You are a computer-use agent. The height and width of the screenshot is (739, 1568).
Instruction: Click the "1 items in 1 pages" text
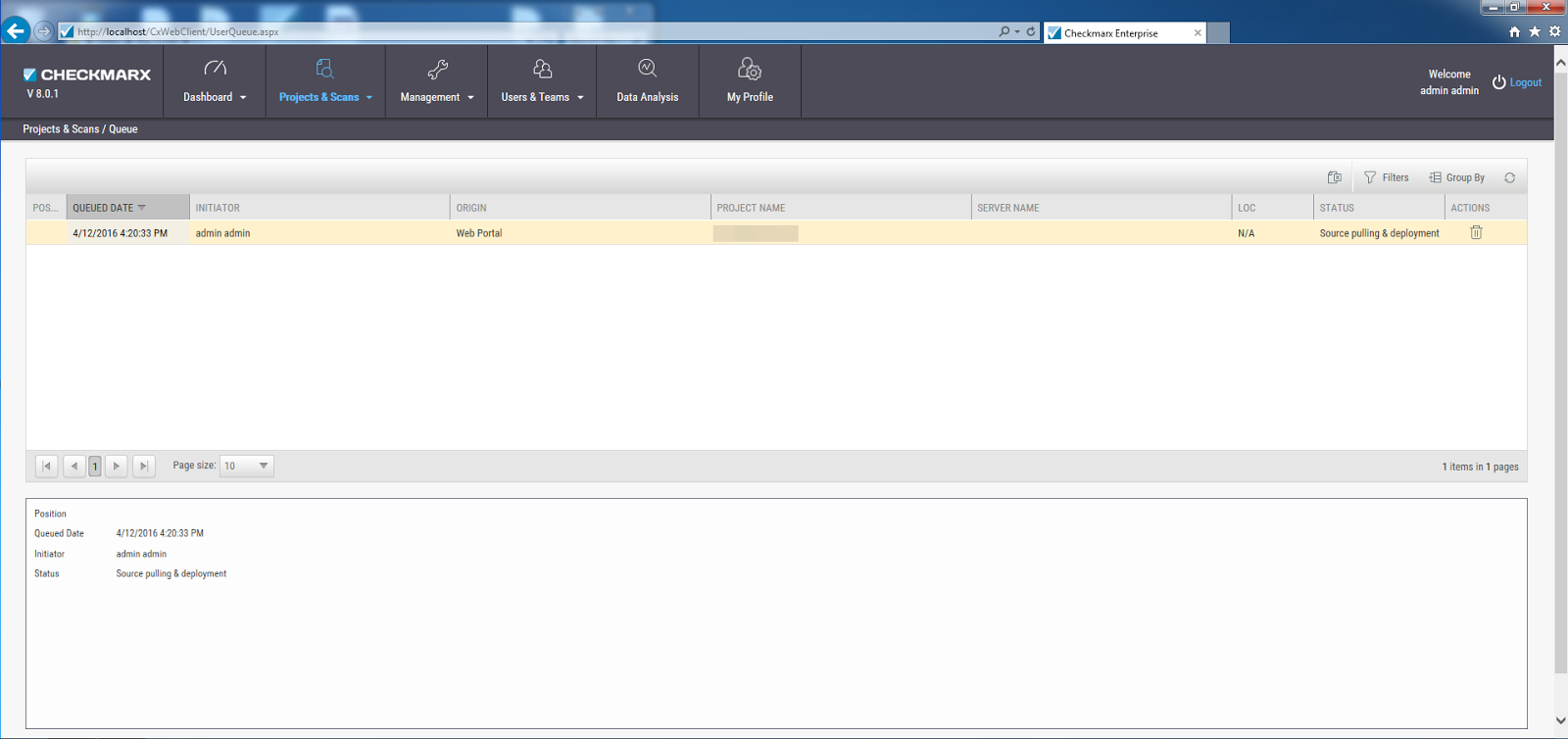tap(1480, 467)
